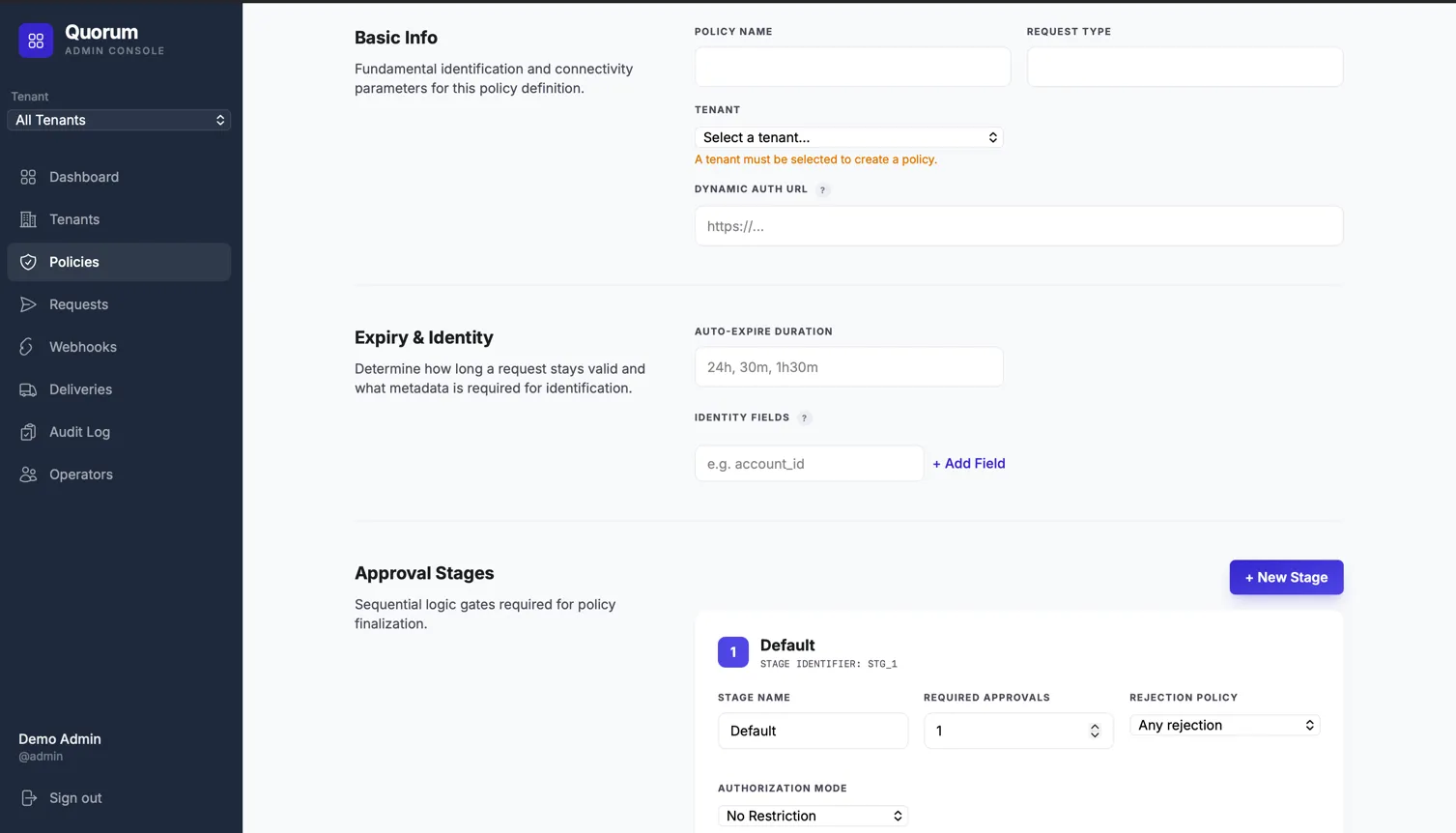Click the Quorum logo icon

(x=36, y=41)
